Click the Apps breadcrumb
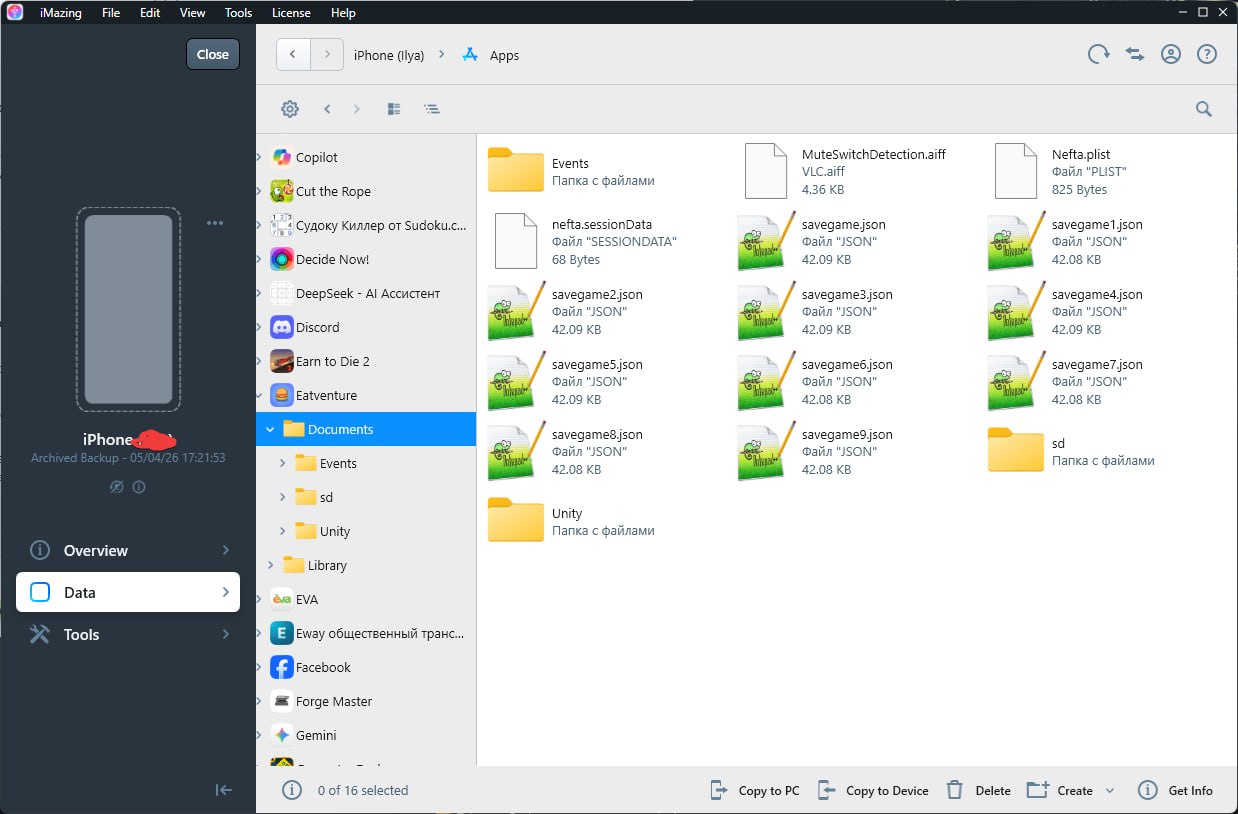Viewport: 1238px width, 814px height. pyautogui.click(x=490, y=56)
